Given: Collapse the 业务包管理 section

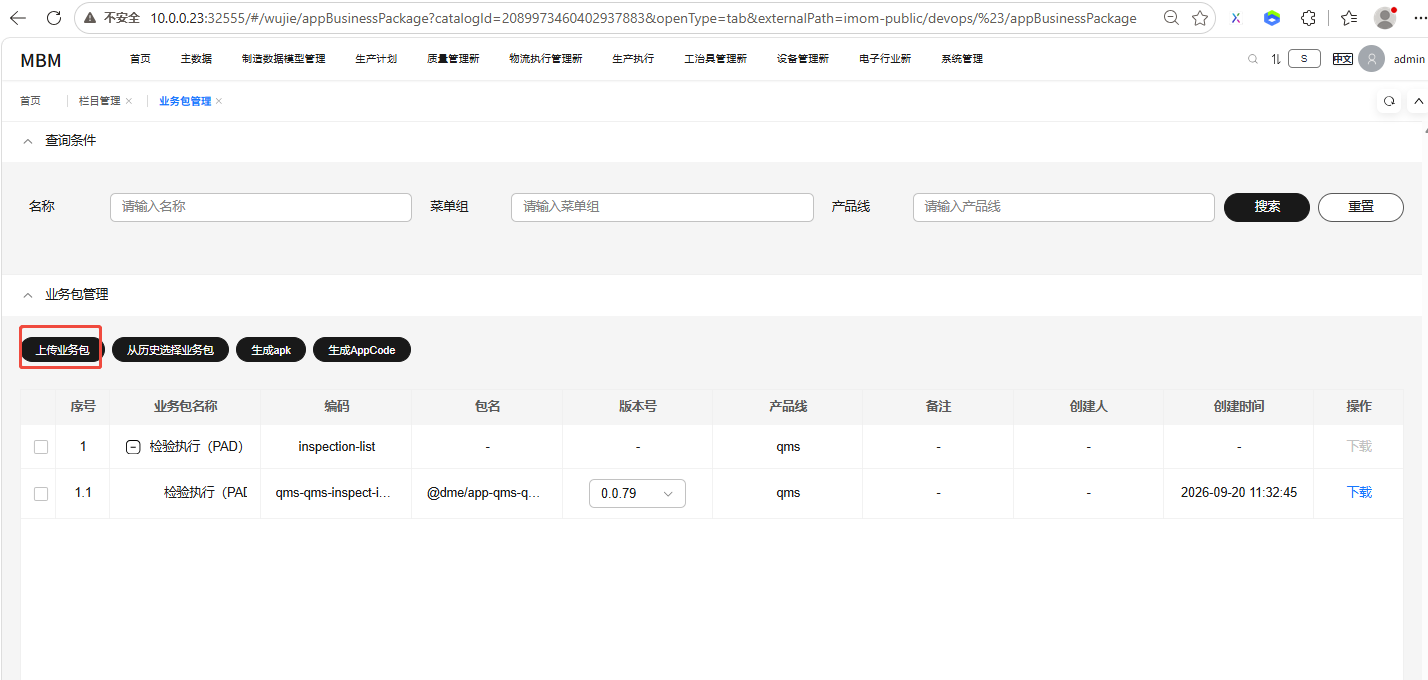Looking at the screenshot, I should (x=27, y=295).
